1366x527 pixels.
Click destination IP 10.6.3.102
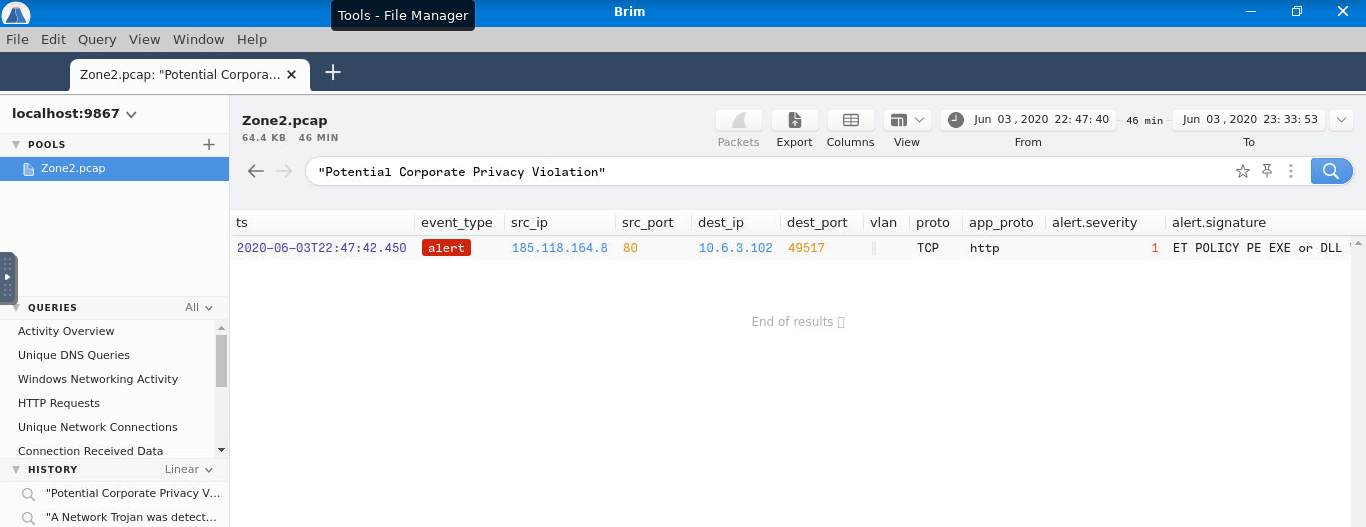coord(735,248)
